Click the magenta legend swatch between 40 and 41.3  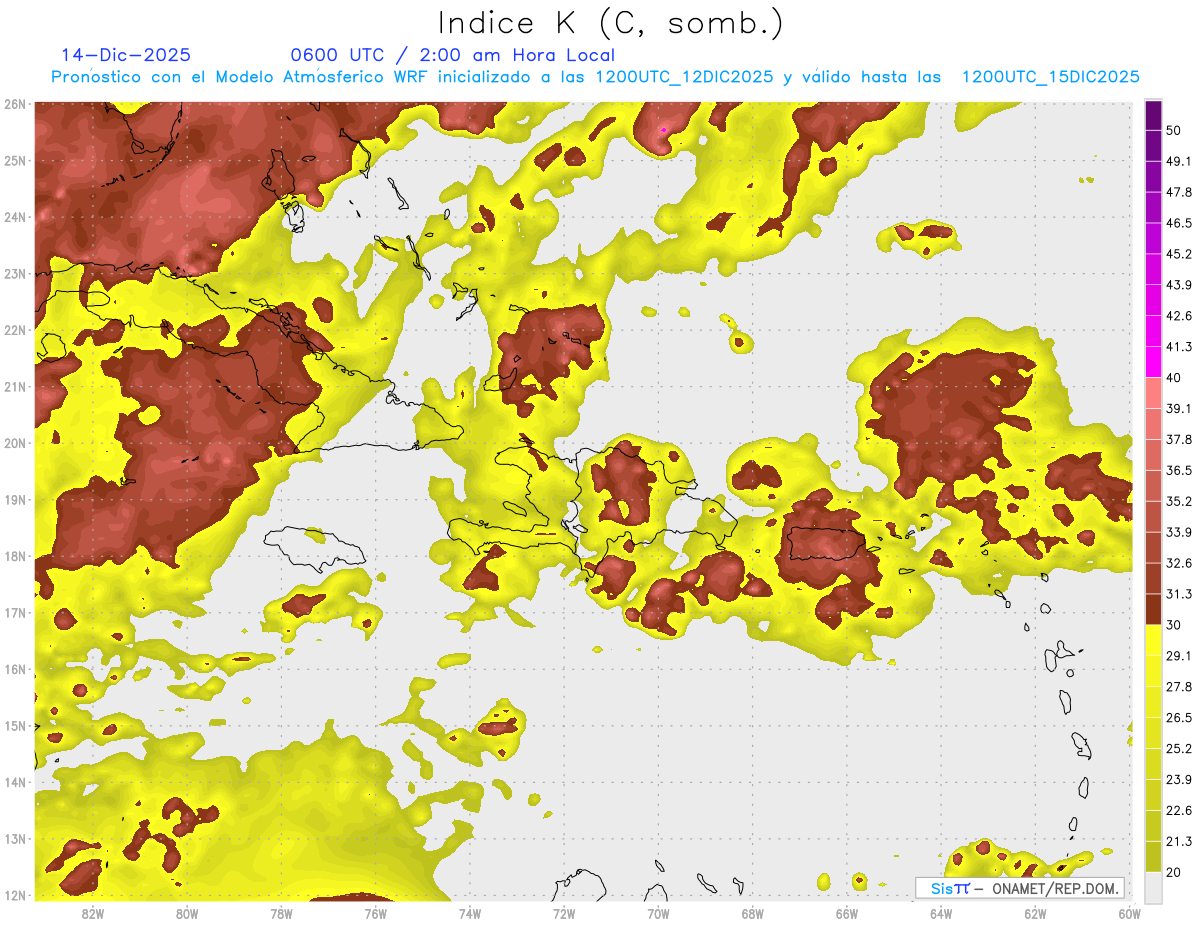pyautogui.click(x=1153, y=362)
